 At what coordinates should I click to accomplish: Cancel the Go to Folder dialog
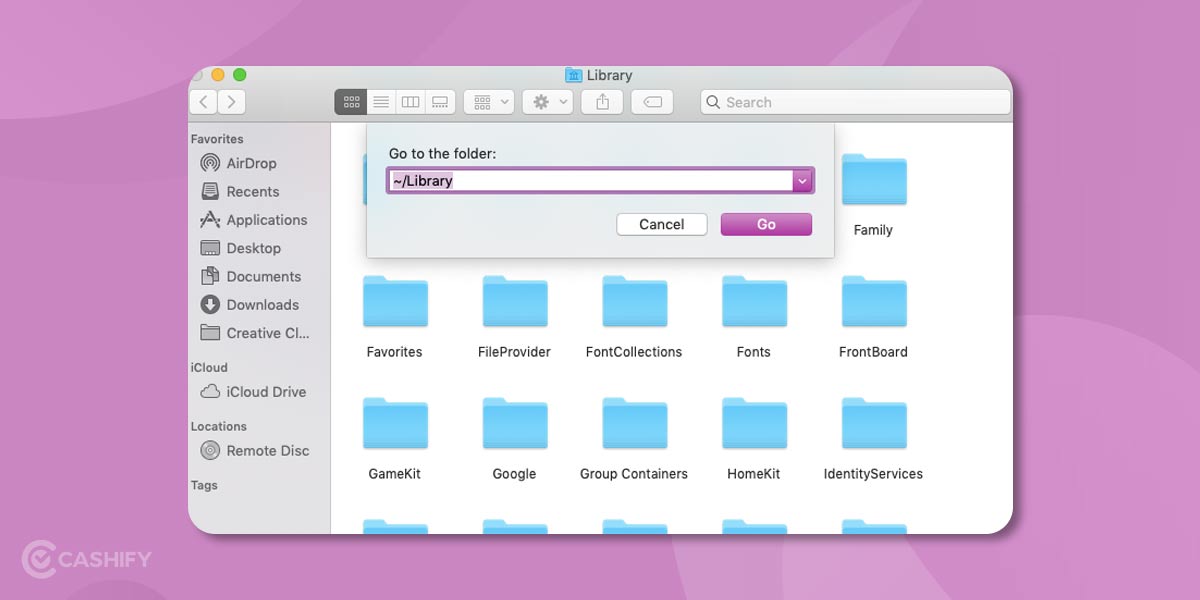pos(661,224)
